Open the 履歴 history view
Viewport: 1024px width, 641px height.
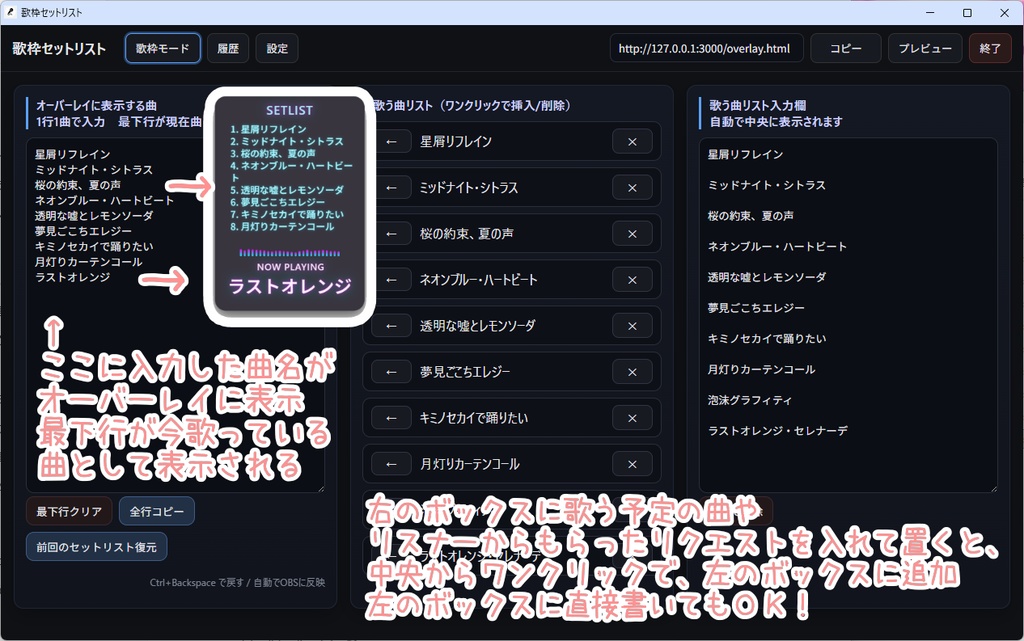(227, 47)
